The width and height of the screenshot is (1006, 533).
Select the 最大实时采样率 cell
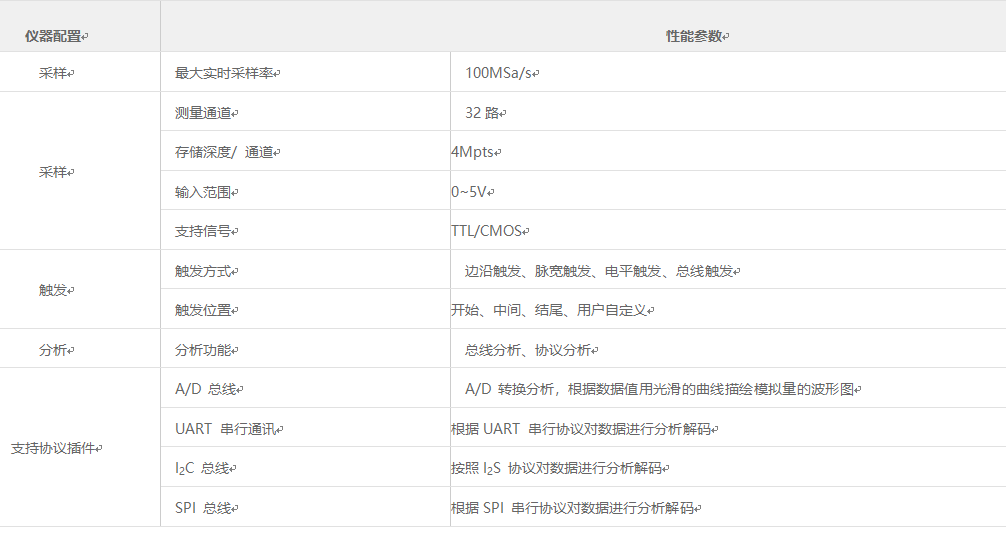[x=226, y=73]
